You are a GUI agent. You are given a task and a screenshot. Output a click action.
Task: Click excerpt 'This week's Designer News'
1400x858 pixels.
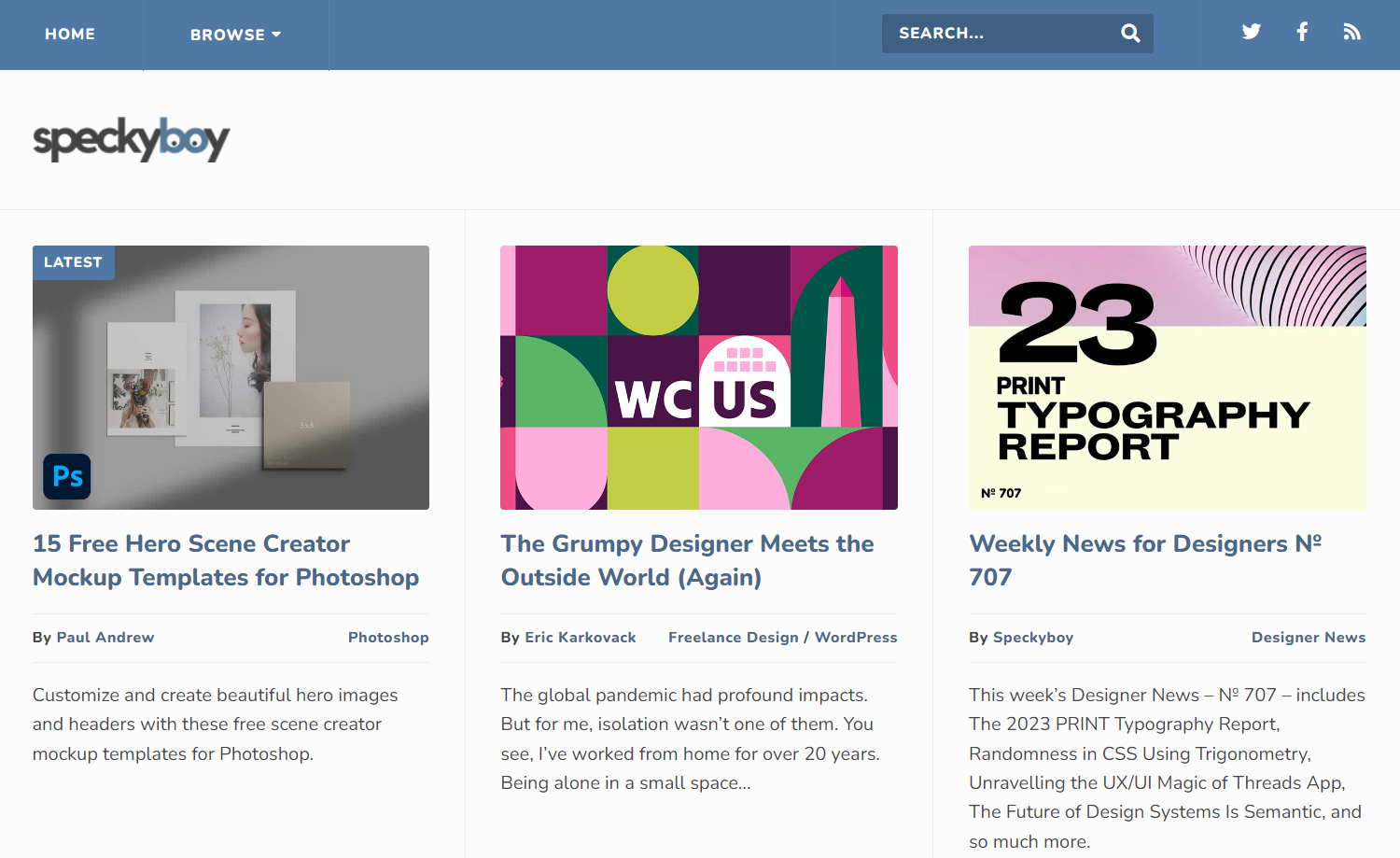click(1167, 767)
